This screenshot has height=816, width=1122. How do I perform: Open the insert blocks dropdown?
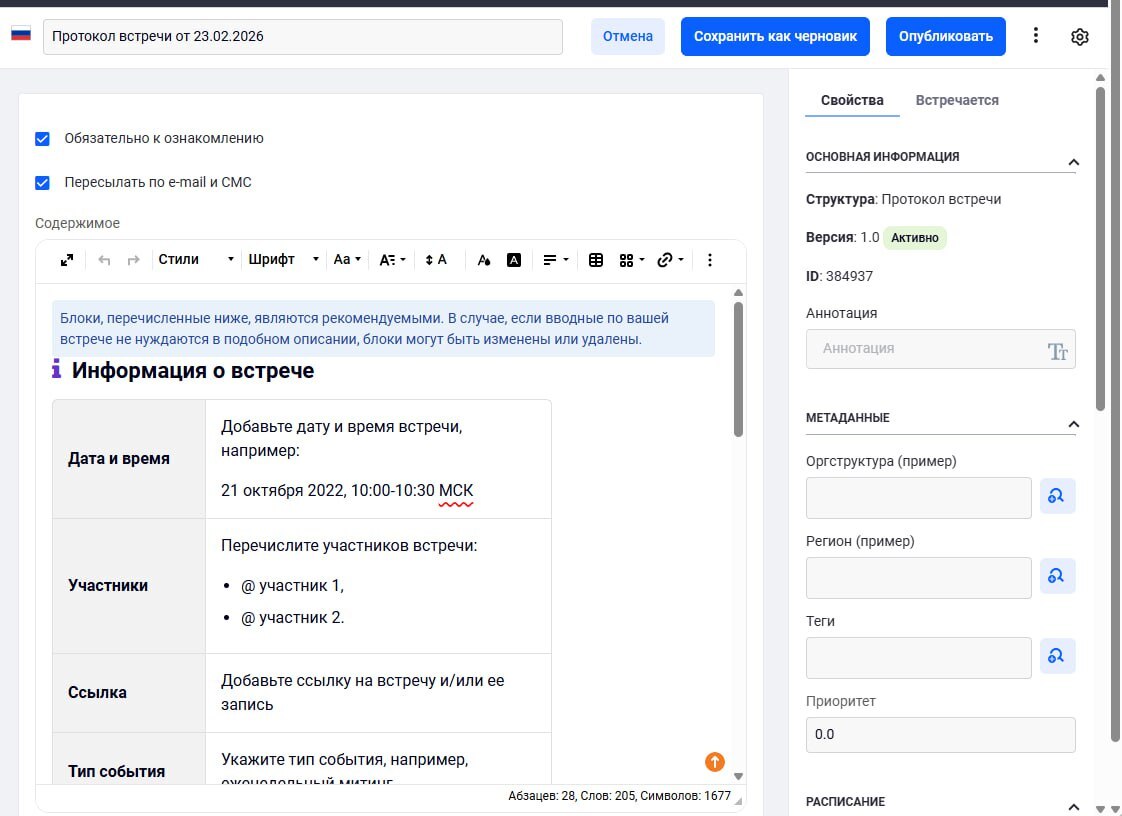[x=632, y=260]
